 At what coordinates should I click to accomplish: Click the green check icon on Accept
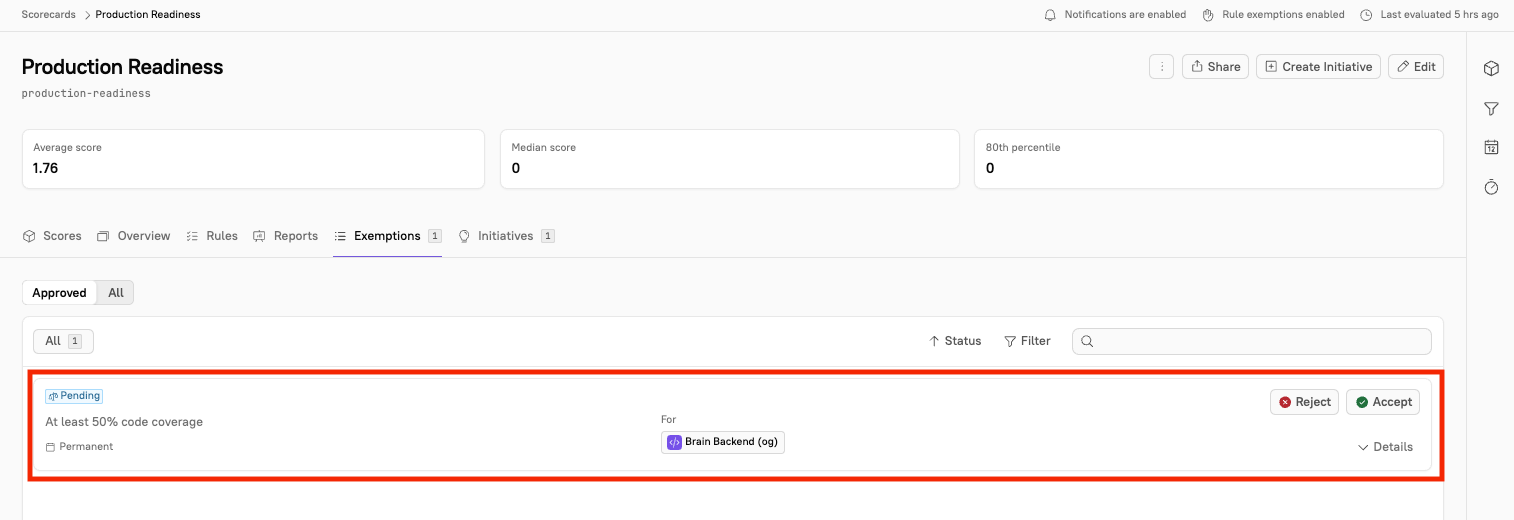click(x=1361, y=402)
